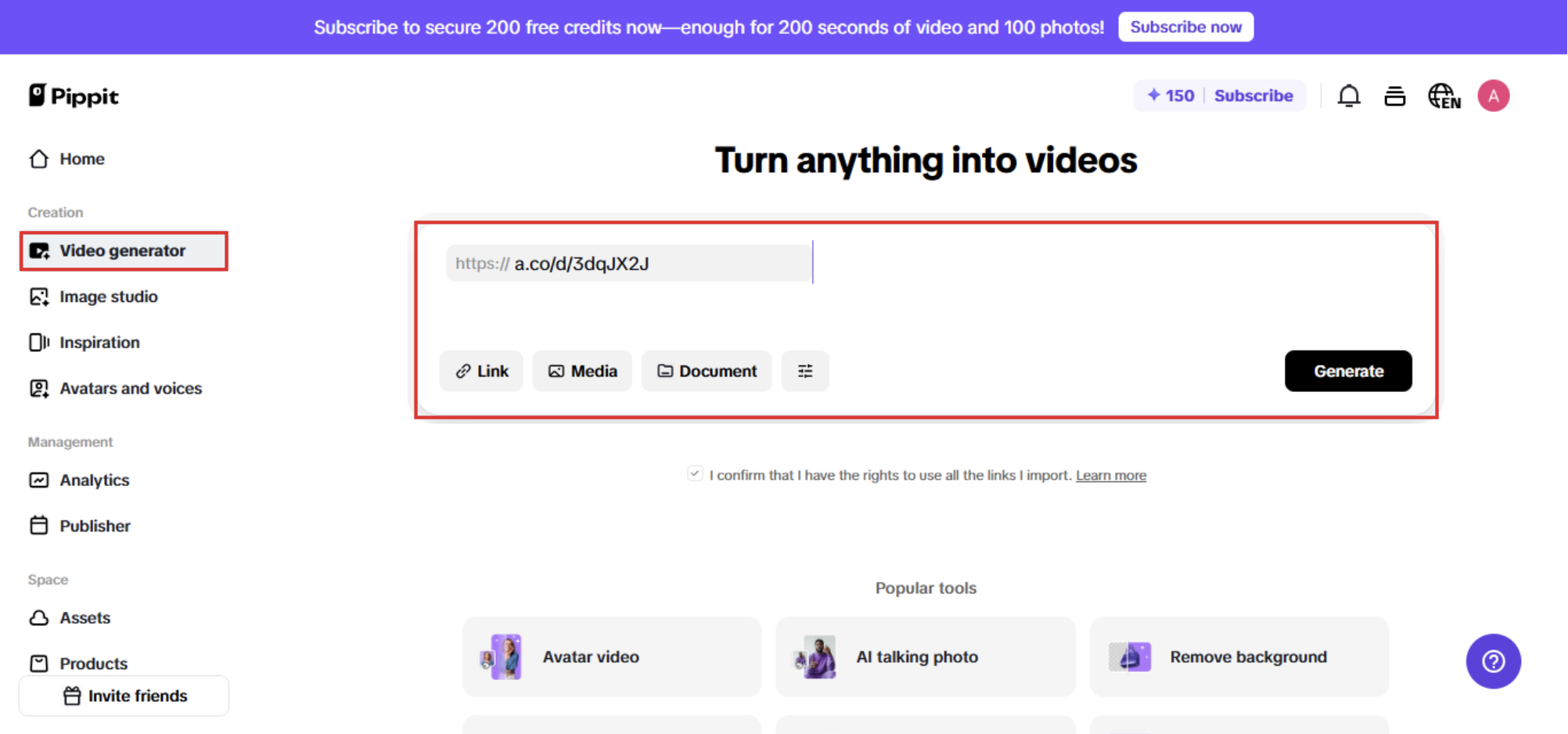Open the user avatar A profile
The height and width of the screenshot is (734, 1568).
pyautogui.click(x=1493, y=95)
